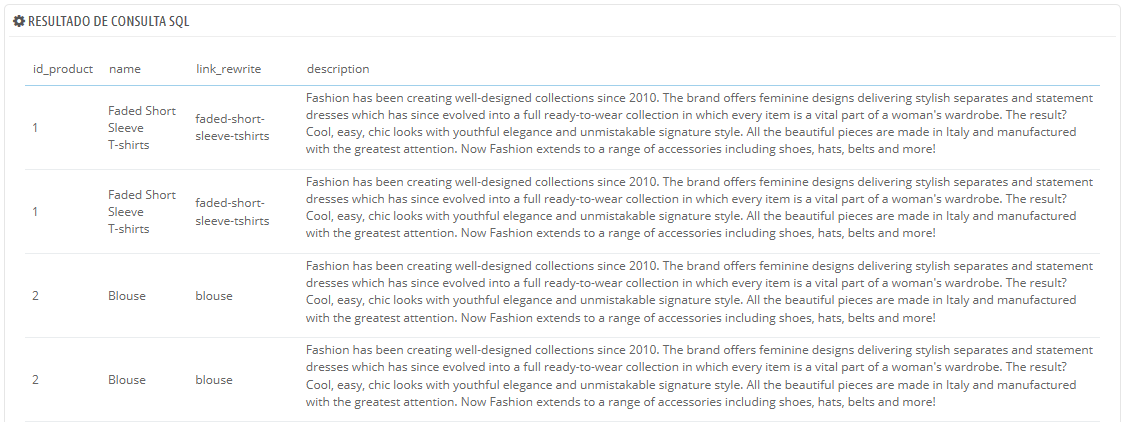Click the gear icon beside Resultado de Consulta SQL
1125x422 pixels.
point(19,21)
